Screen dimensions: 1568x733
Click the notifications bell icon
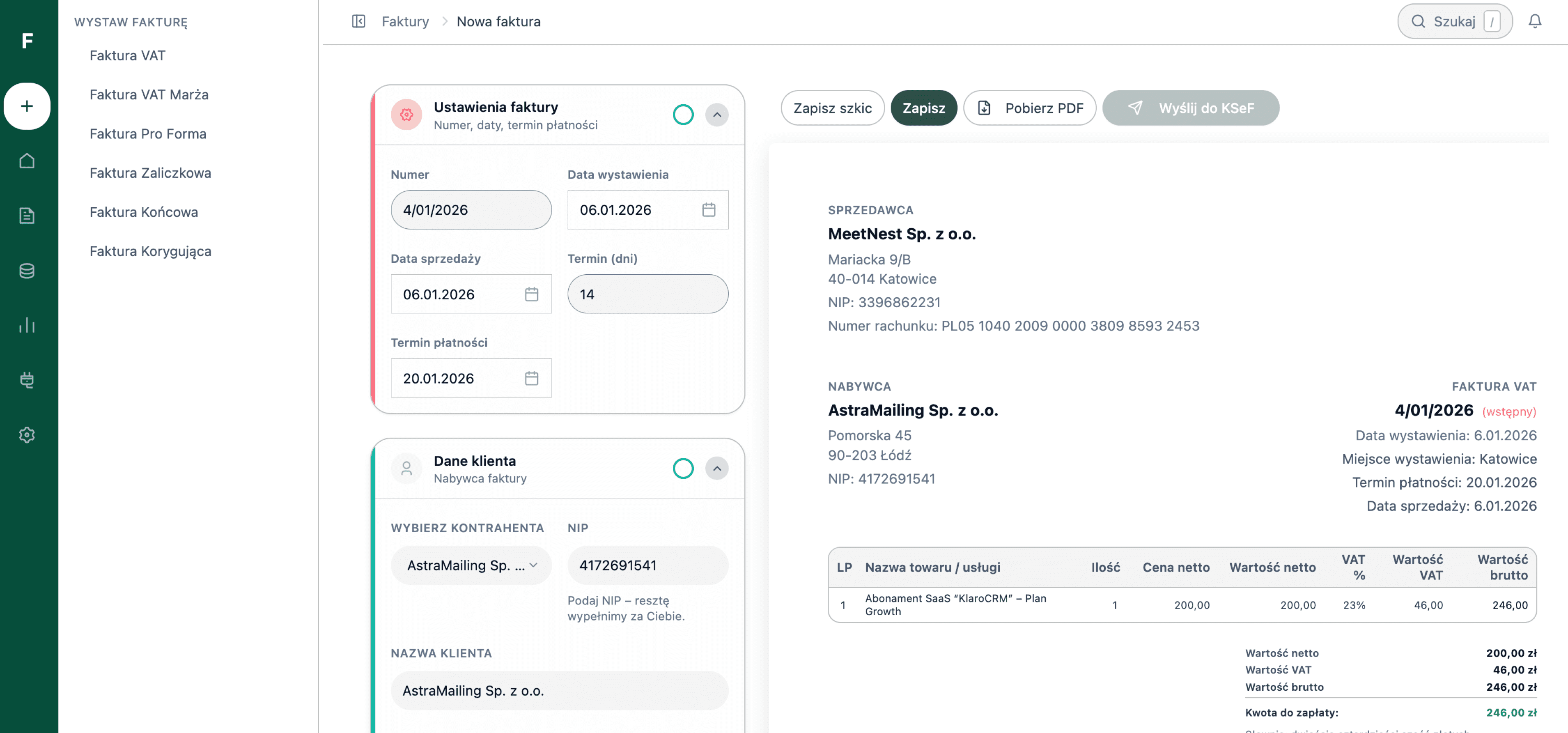1534,21
